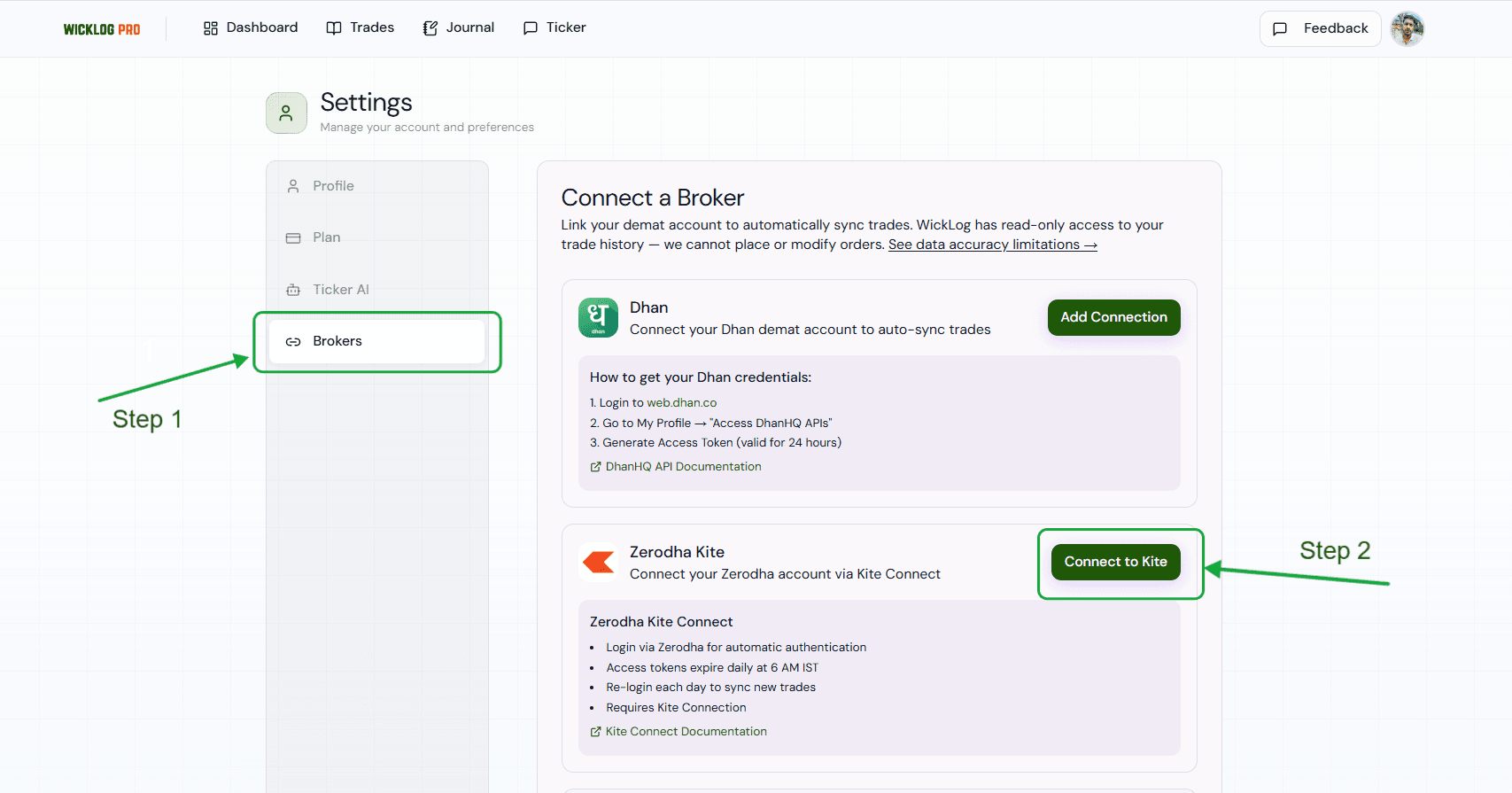Click the 'Zerodha Kite Connect' subheading
This screenshot has height=793, width=1512.
click(662, 622)
